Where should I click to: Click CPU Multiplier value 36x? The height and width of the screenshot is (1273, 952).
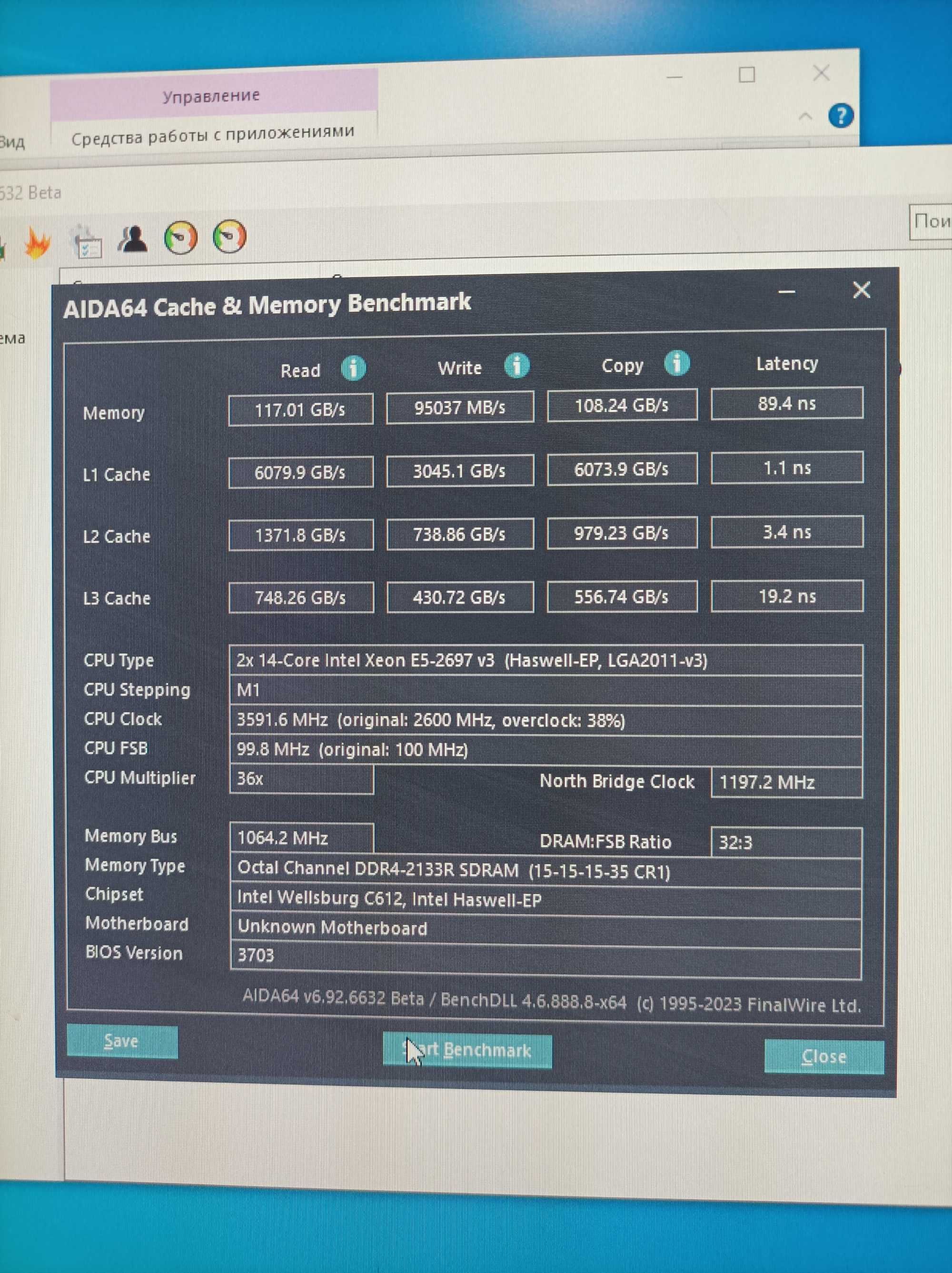[x=302, y=779]
